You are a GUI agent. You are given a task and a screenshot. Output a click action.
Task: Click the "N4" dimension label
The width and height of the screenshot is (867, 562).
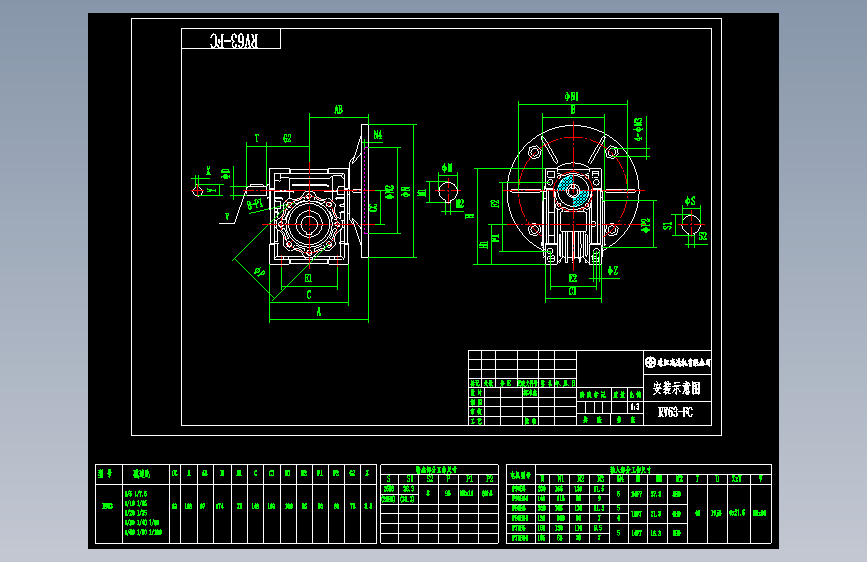click(x=378, y=134)
